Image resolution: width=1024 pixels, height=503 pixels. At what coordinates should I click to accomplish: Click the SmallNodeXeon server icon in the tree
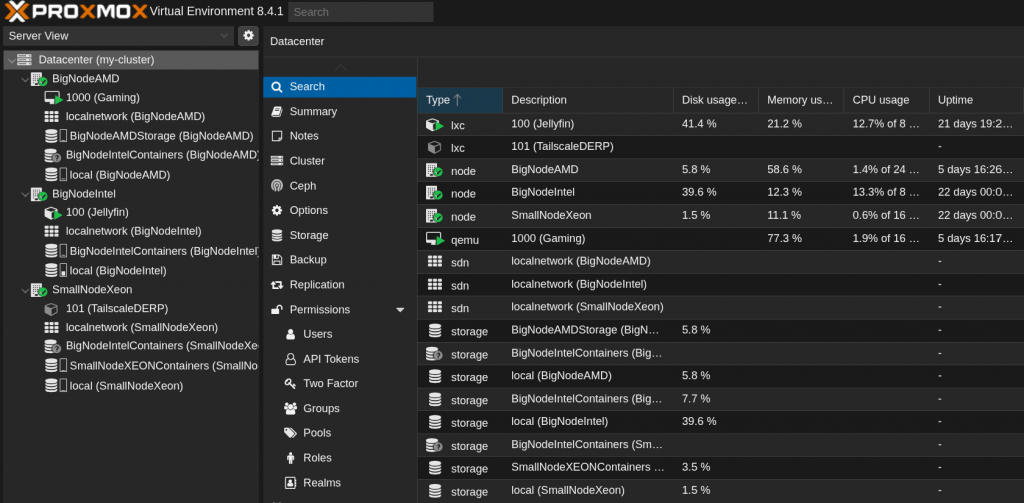click(x=38, y=289)
